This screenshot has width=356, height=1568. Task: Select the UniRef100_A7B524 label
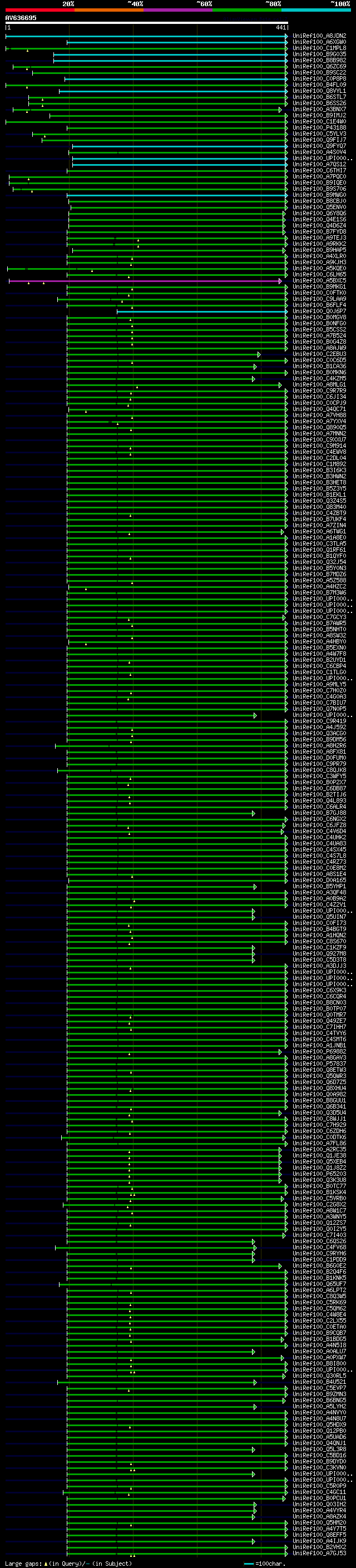[x=319, y=336]
